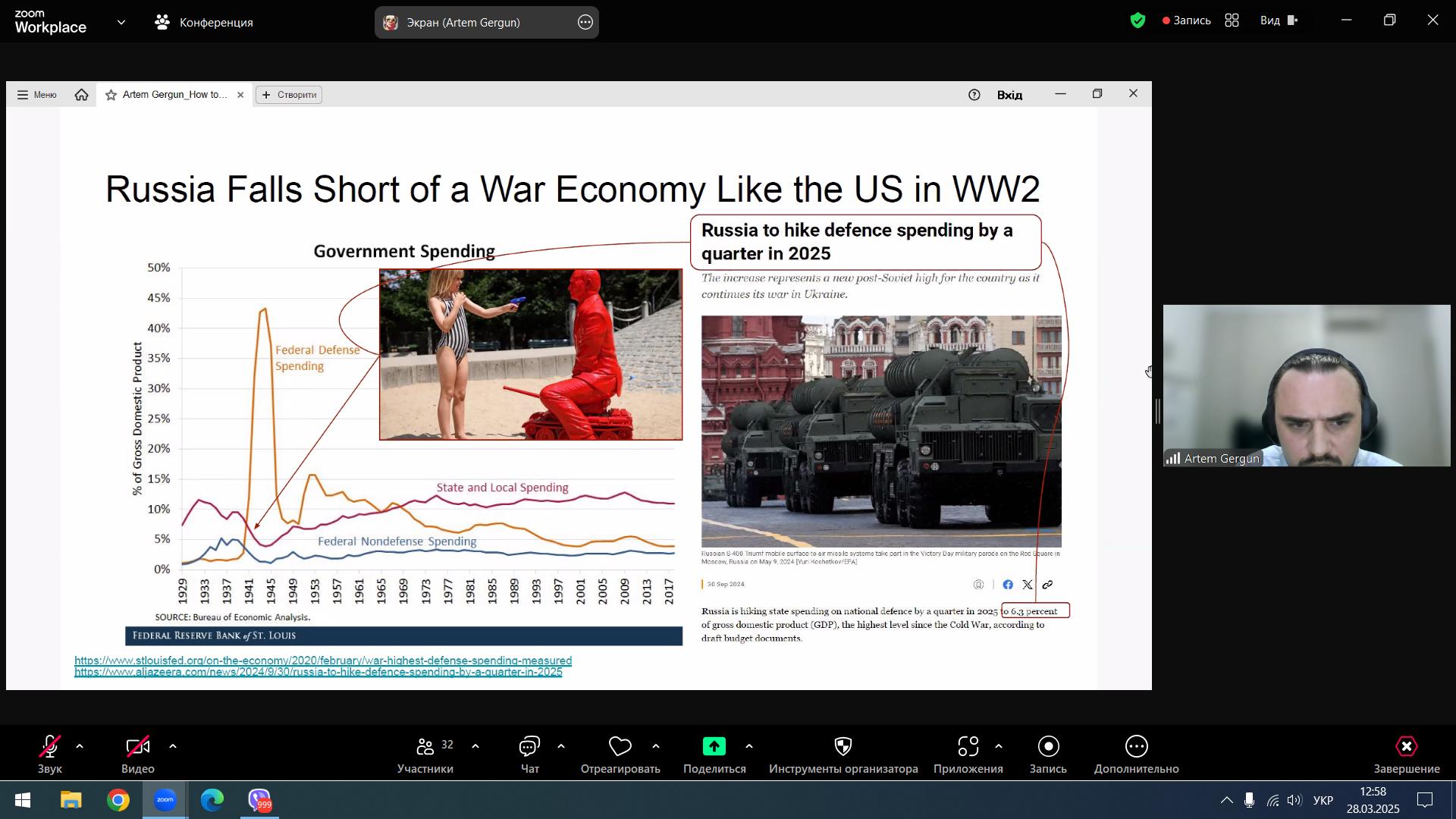Viewport: 1456px width, 819px height.
Task: Open the Дополнительно more options menu
Action: click(x=1136, y=755)
